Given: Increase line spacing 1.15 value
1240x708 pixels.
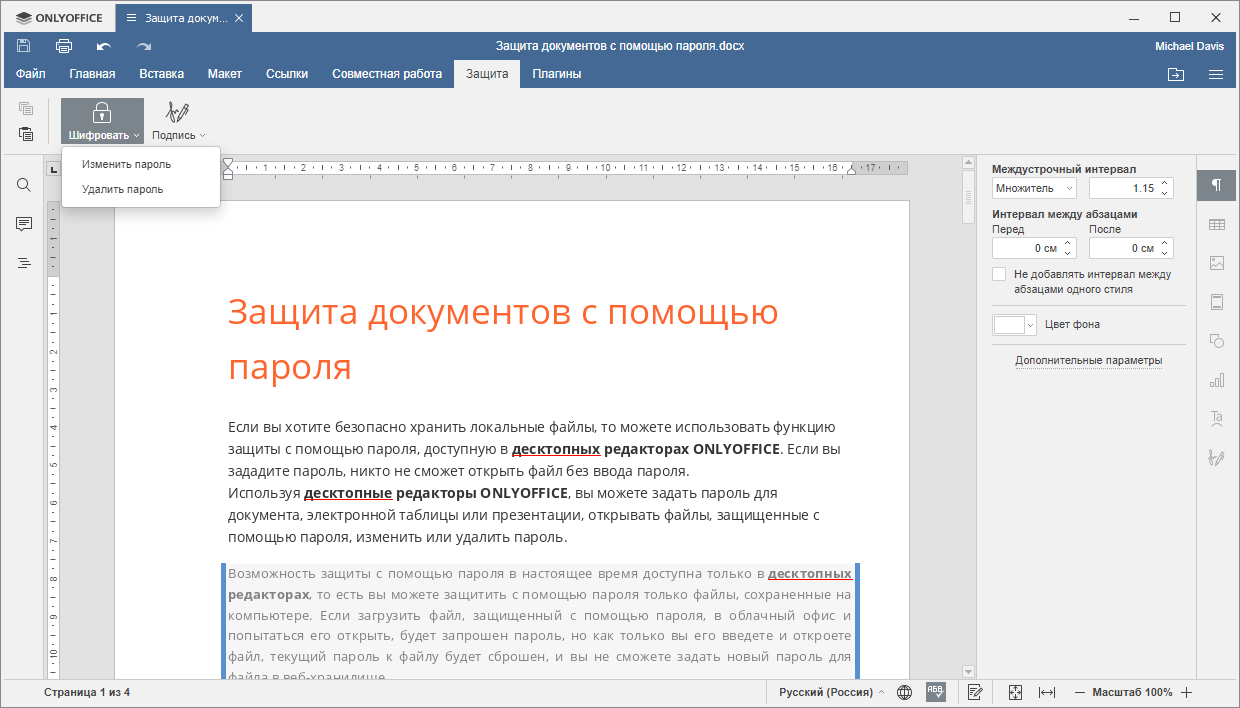Looking at the screenshot, I should coord(1164,184).
